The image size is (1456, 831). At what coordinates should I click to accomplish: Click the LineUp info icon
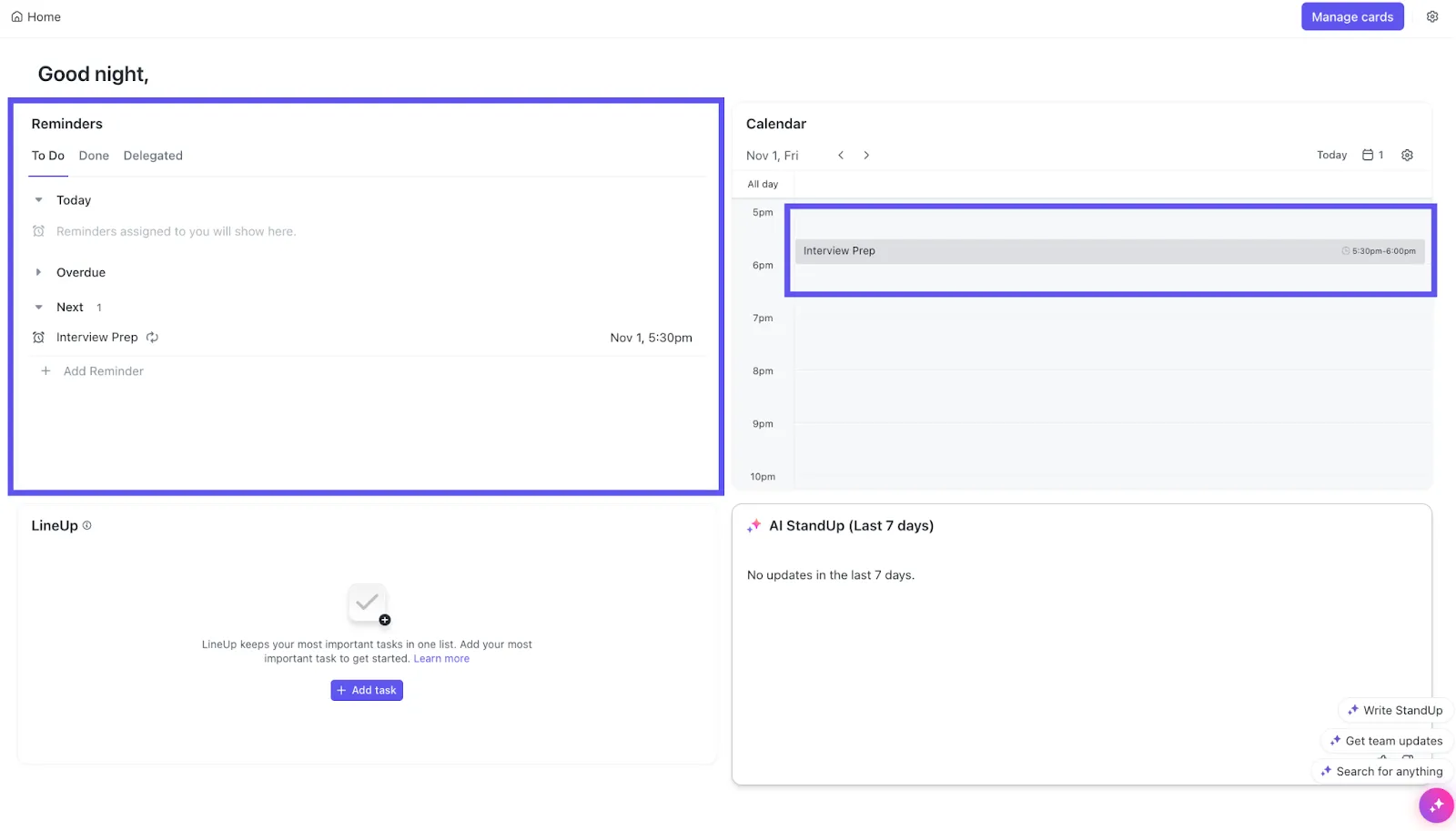pyautogui.click(x=87, y=525)
